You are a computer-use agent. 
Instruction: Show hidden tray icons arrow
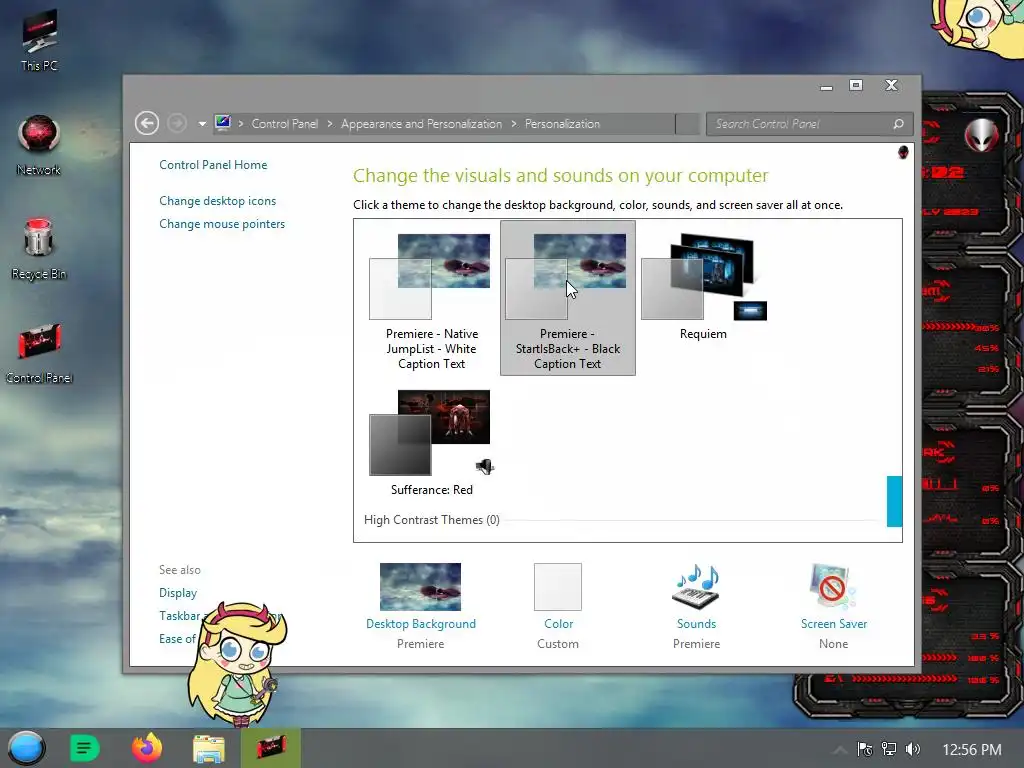coord(840,750)
